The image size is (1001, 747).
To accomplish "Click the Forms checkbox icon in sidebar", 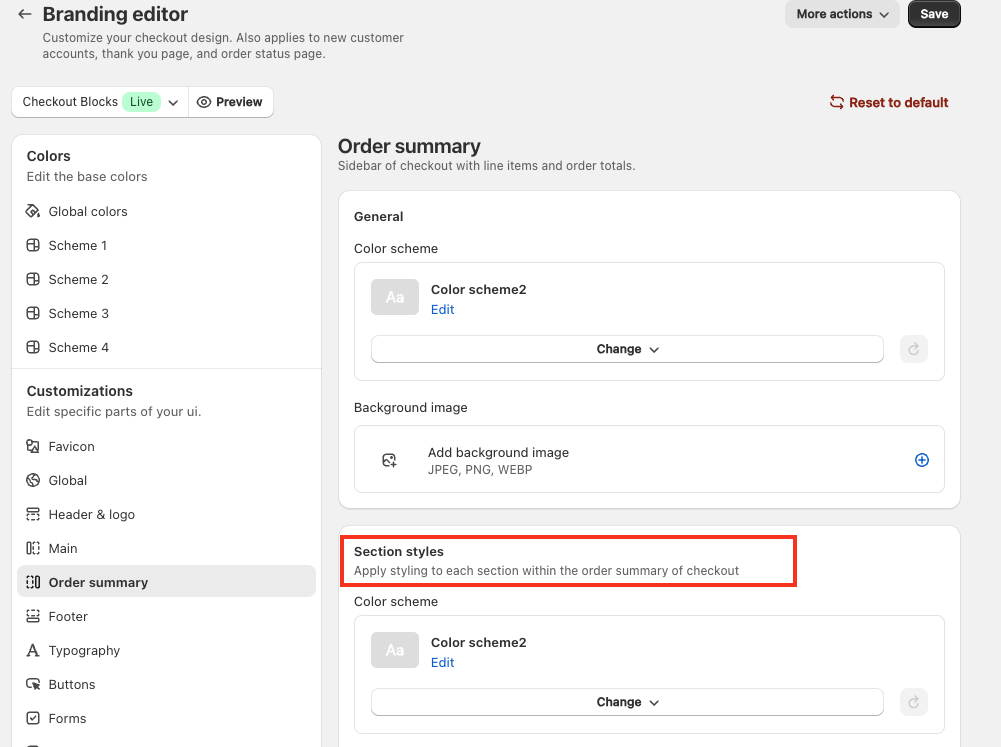I will (33, 718).
